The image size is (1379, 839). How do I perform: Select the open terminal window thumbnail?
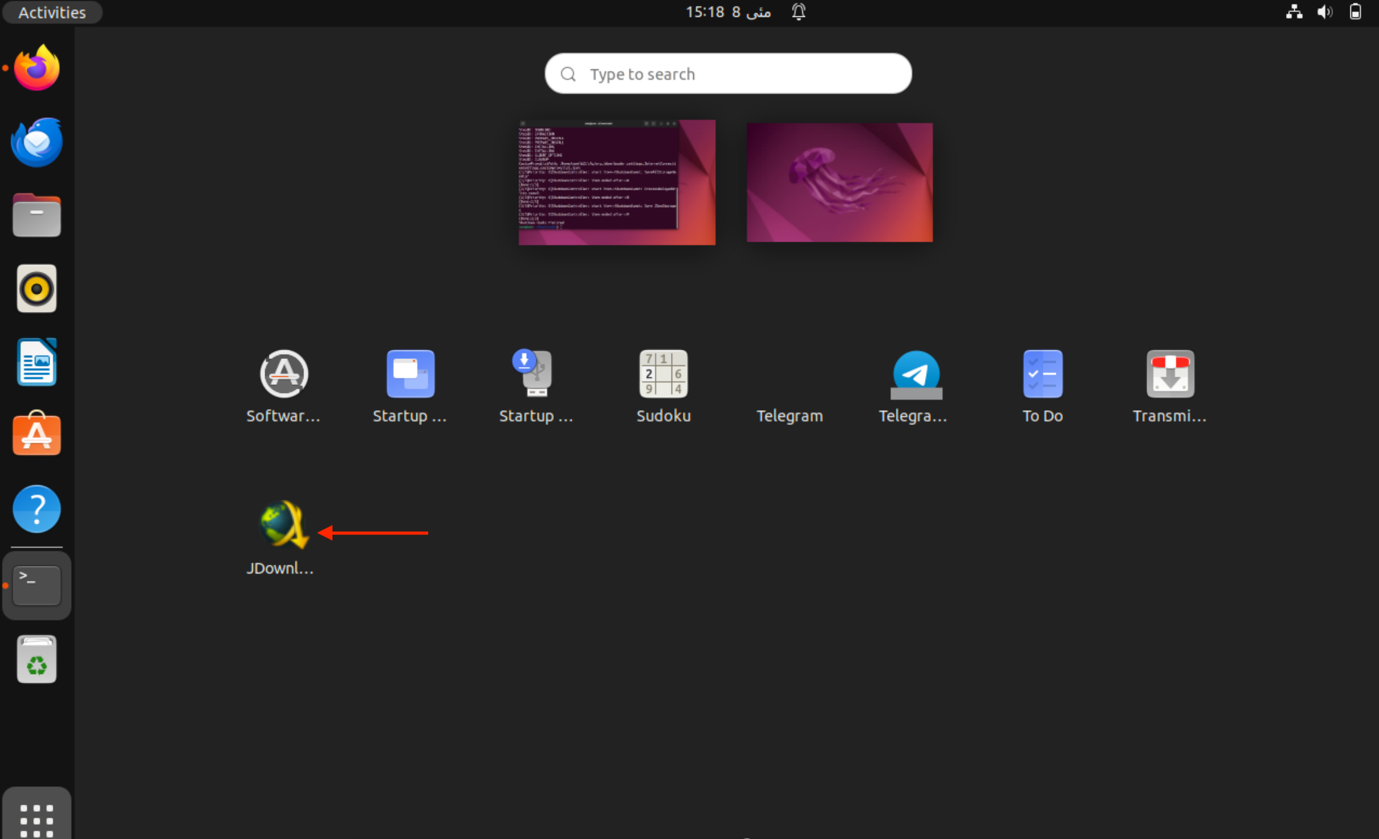[616, 182]
